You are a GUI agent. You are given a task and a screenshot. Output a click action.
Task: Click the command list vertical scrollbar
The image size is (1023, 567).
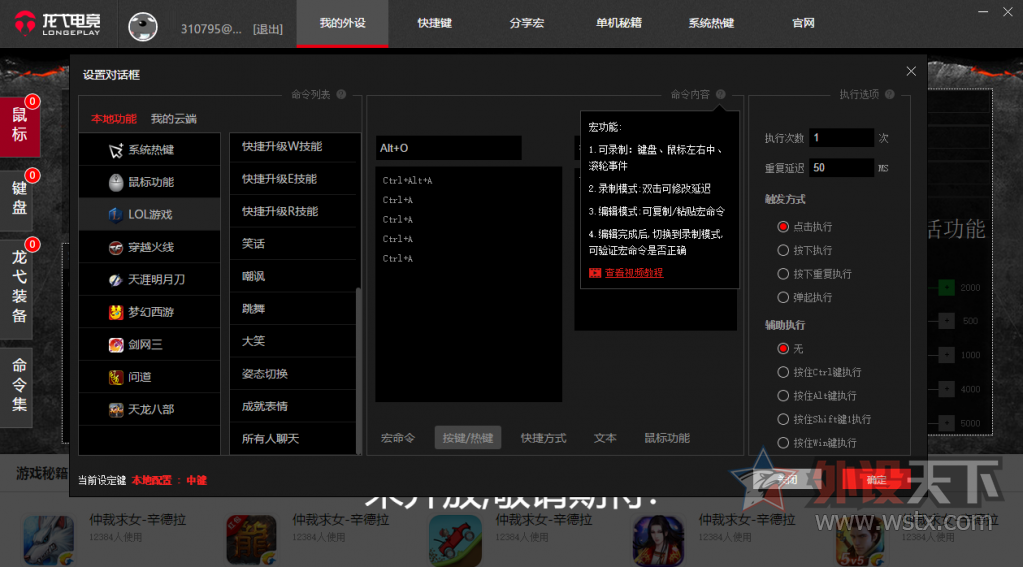point(359,370)
